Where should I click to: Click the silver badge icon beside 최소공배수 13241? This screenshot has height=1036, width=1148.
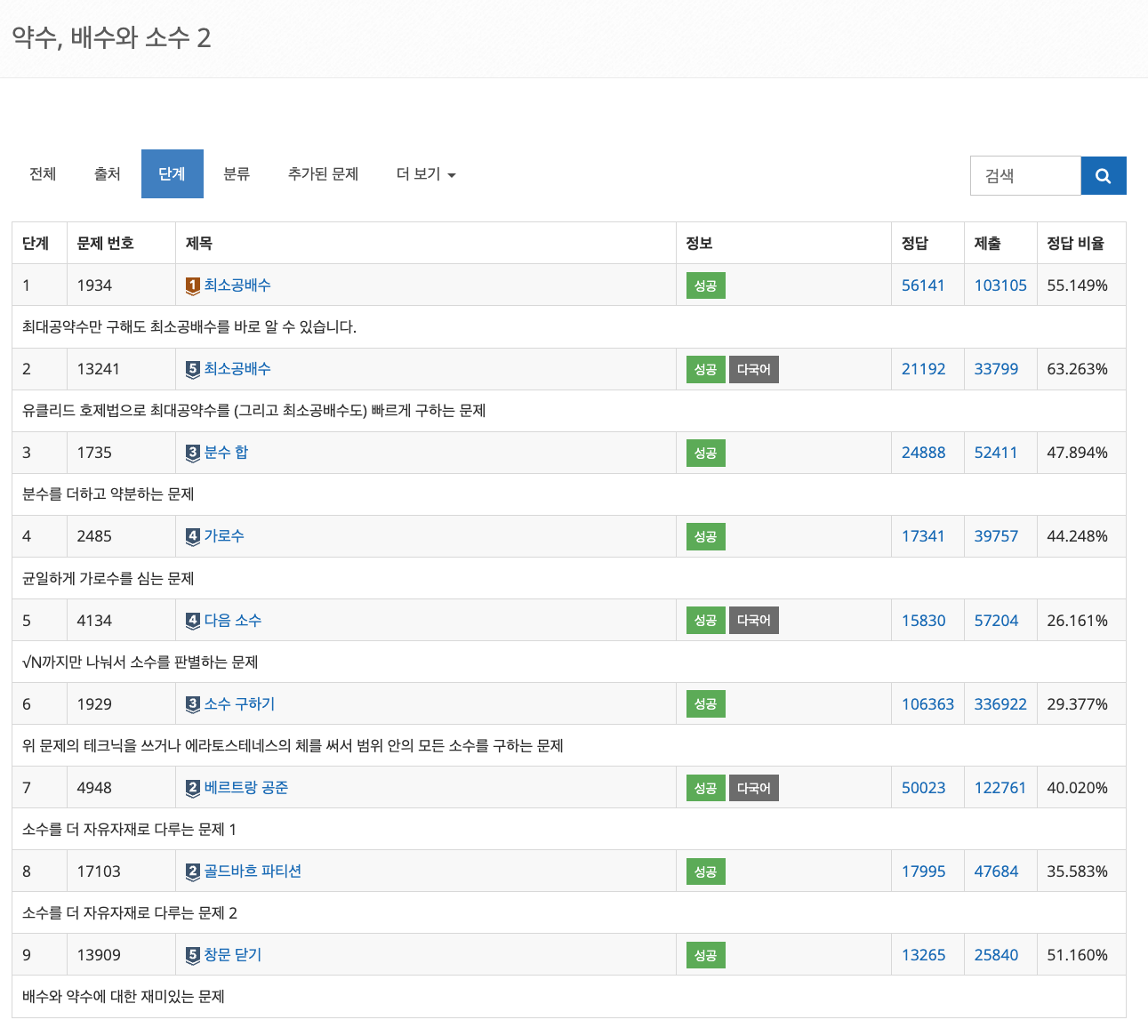(x=192, y=368)
